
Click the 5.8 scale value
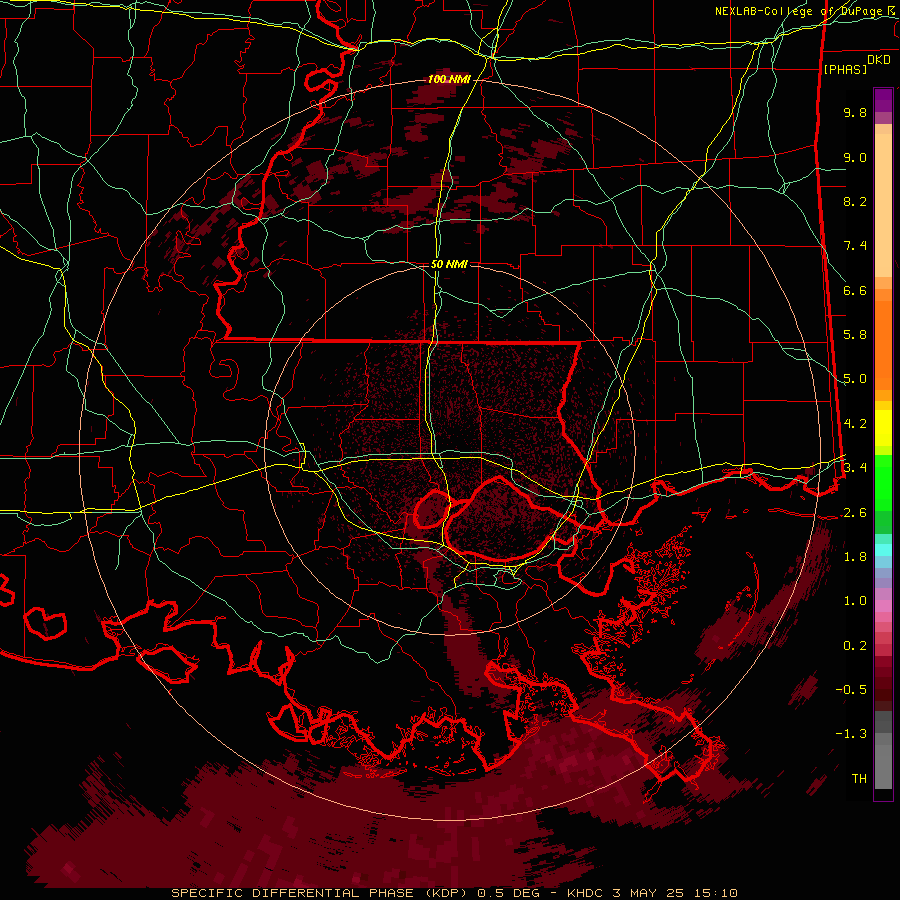855,335
